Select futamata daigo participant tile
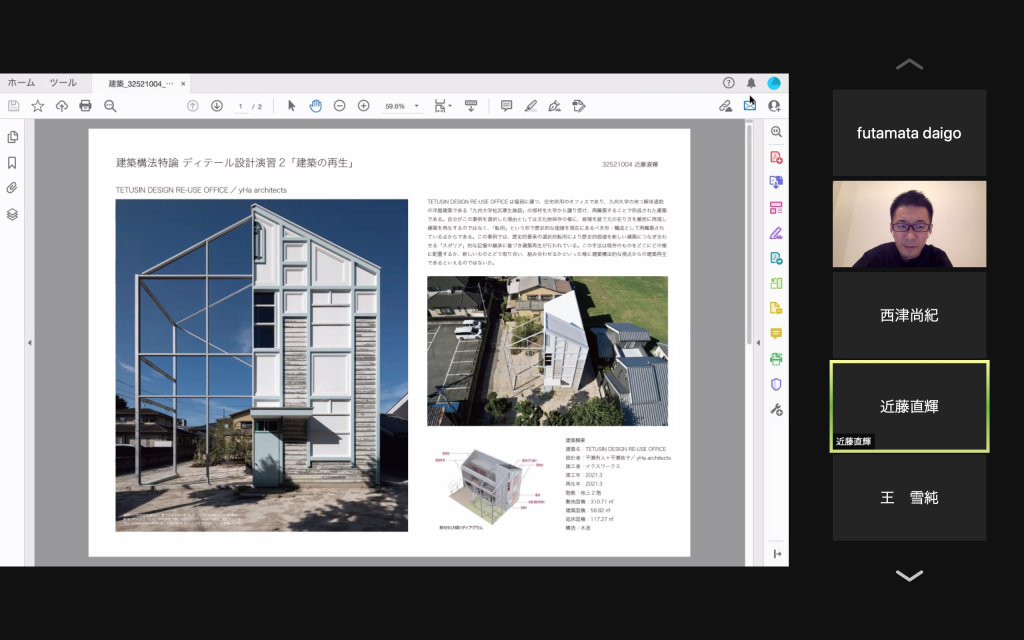 [909, 133]
